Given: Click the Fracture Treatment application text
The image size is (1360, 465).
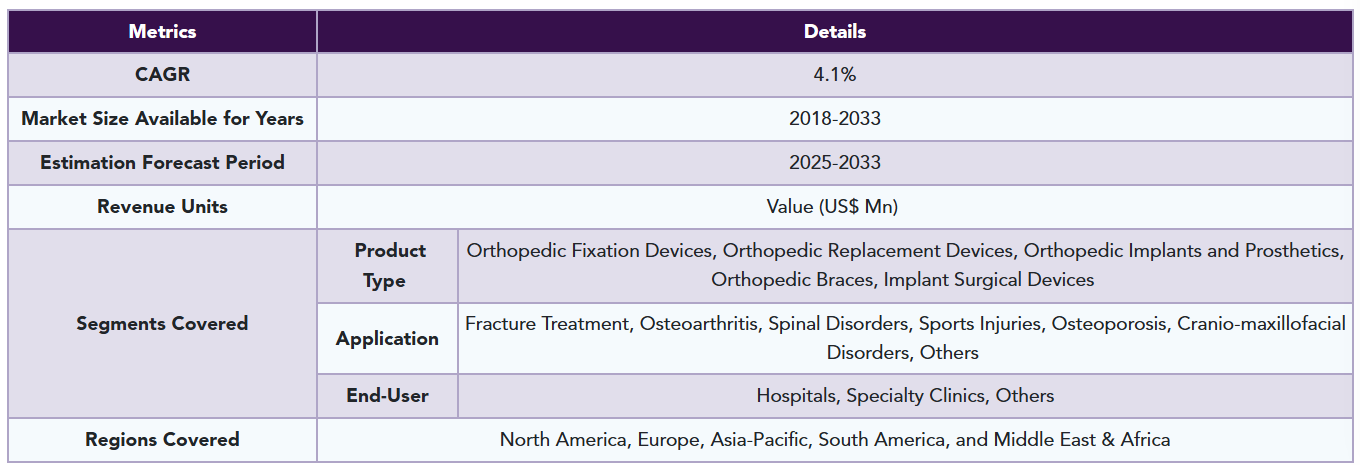Looking at the screenshot, I should [x=547, y=324].
